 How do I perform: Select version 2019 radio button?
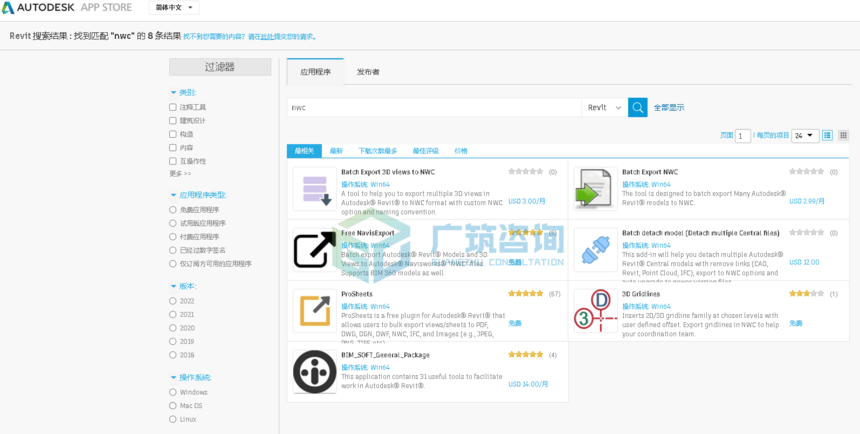coord(173,341)
